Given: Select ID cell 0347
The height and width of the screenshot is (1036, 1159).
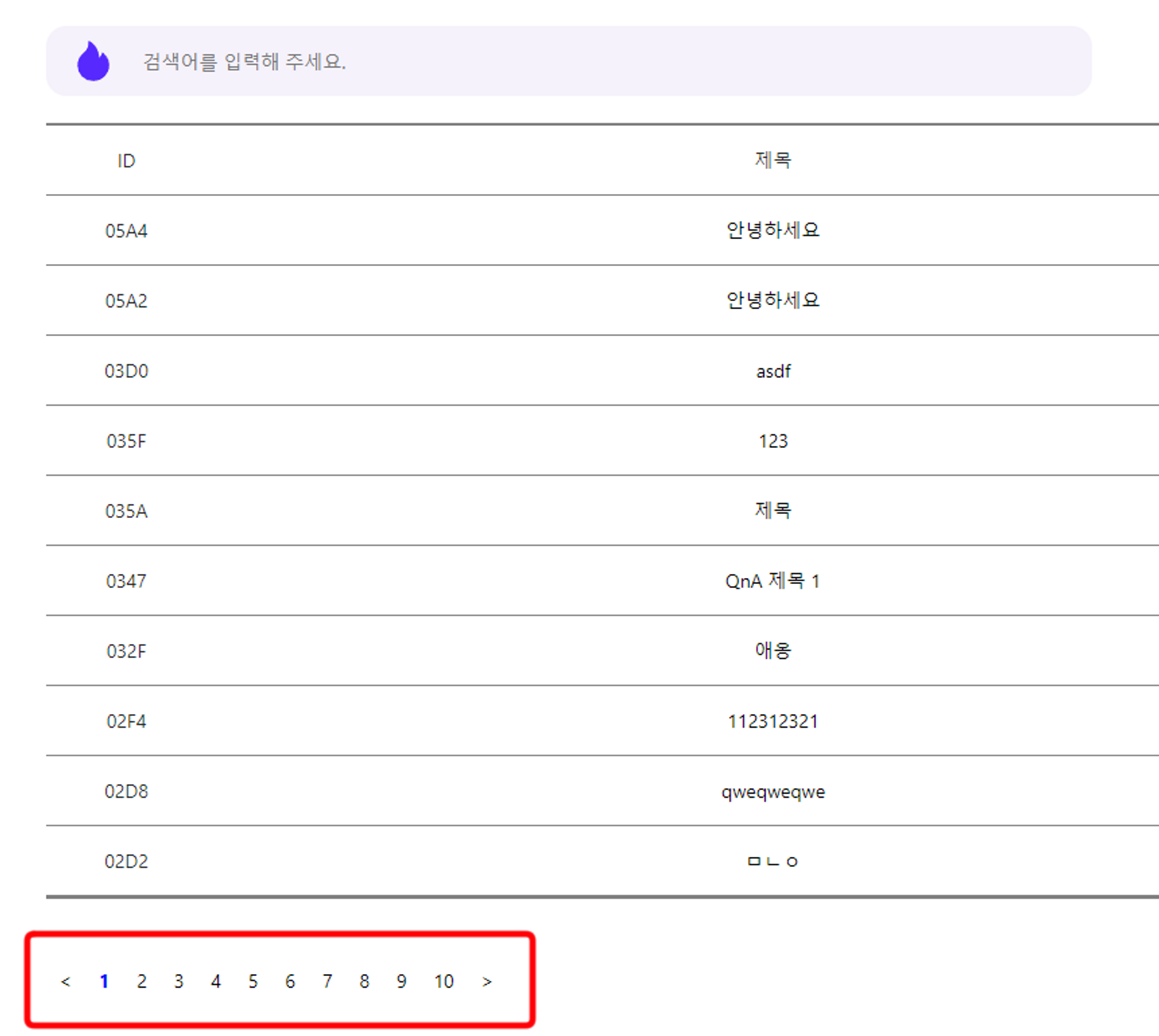Looking at the screenshot, I should (x=126, y=581).
